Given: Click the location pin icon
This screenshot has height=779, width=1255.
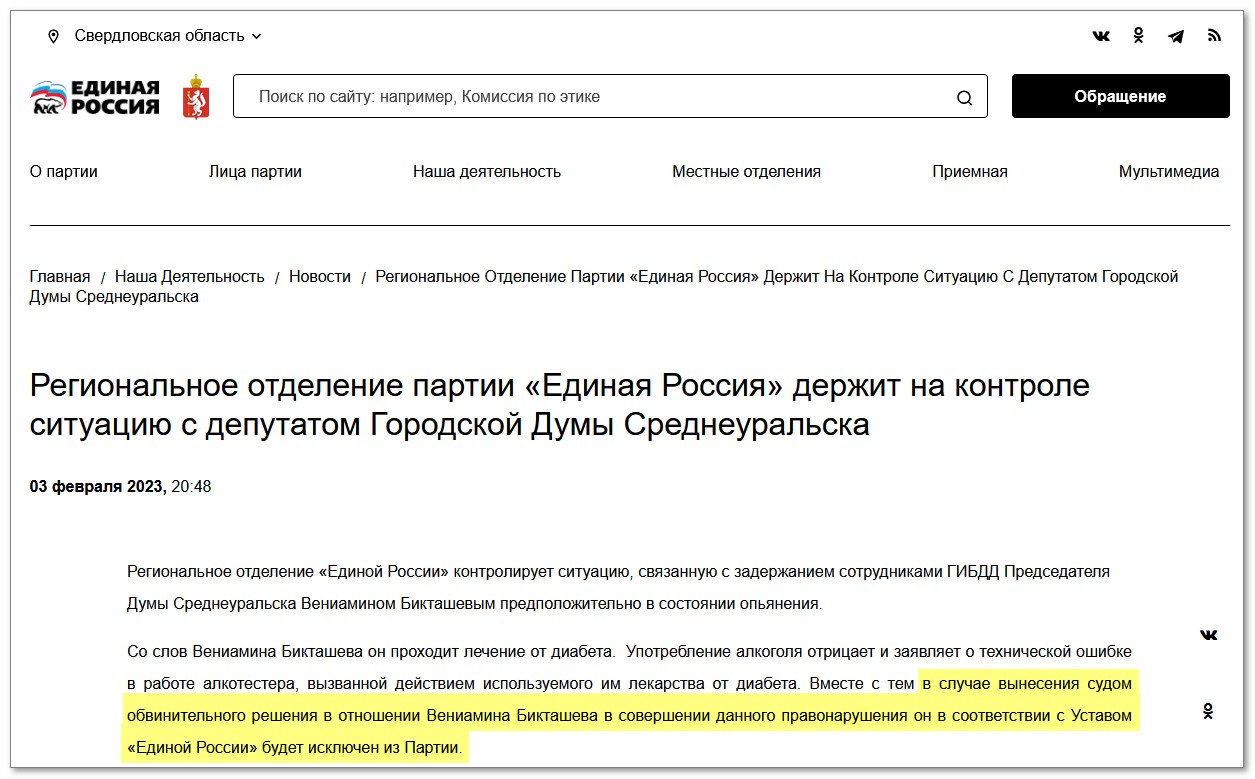Looking at the screenshot, I should [x=53, y=36].
